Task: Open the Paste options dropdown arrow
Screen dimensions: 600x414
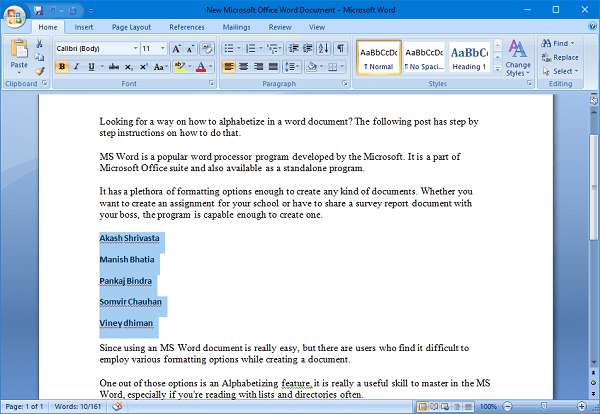Action: 19,73
